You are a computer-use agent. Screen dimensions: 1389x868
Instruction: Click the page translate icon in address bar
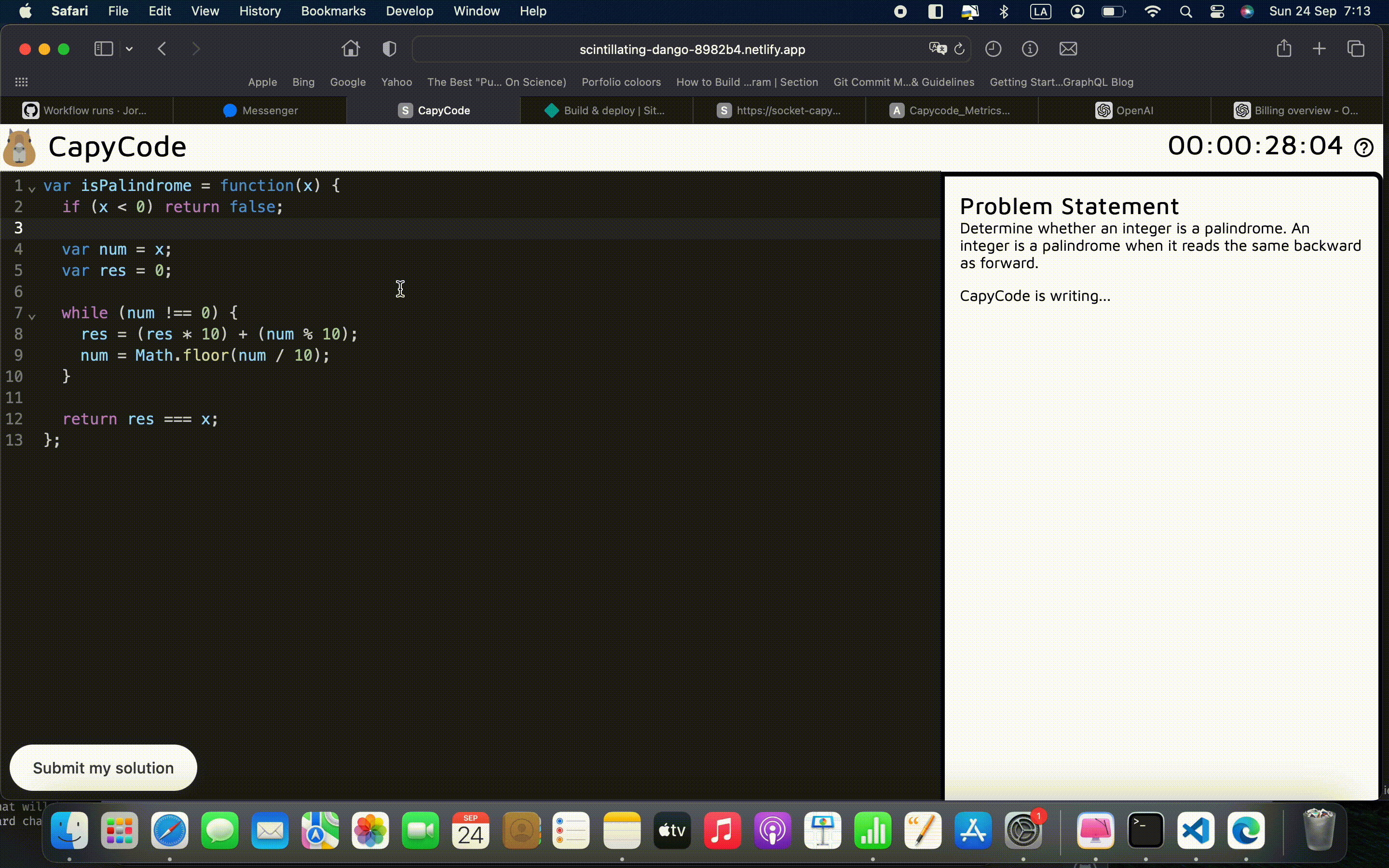(937, 49)
